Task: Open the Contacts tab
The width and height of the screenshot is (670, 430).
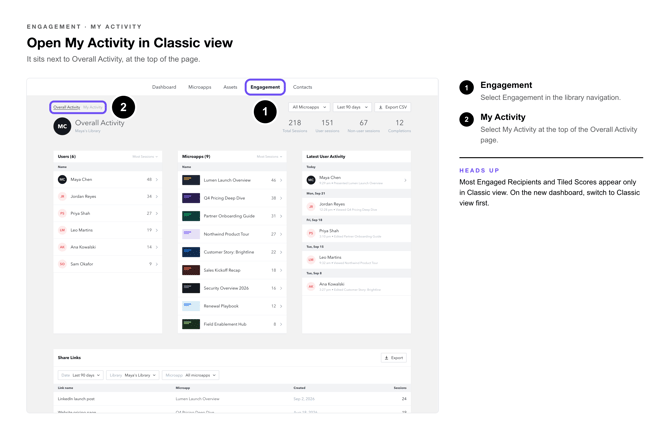Action: coord(303,87)
